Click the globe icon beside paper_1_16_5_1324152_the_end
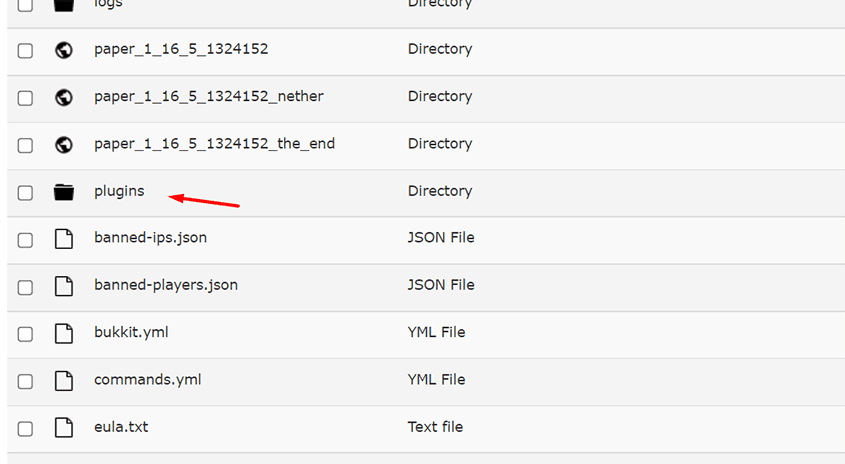The image size is (845, 464). pos(64,145)
